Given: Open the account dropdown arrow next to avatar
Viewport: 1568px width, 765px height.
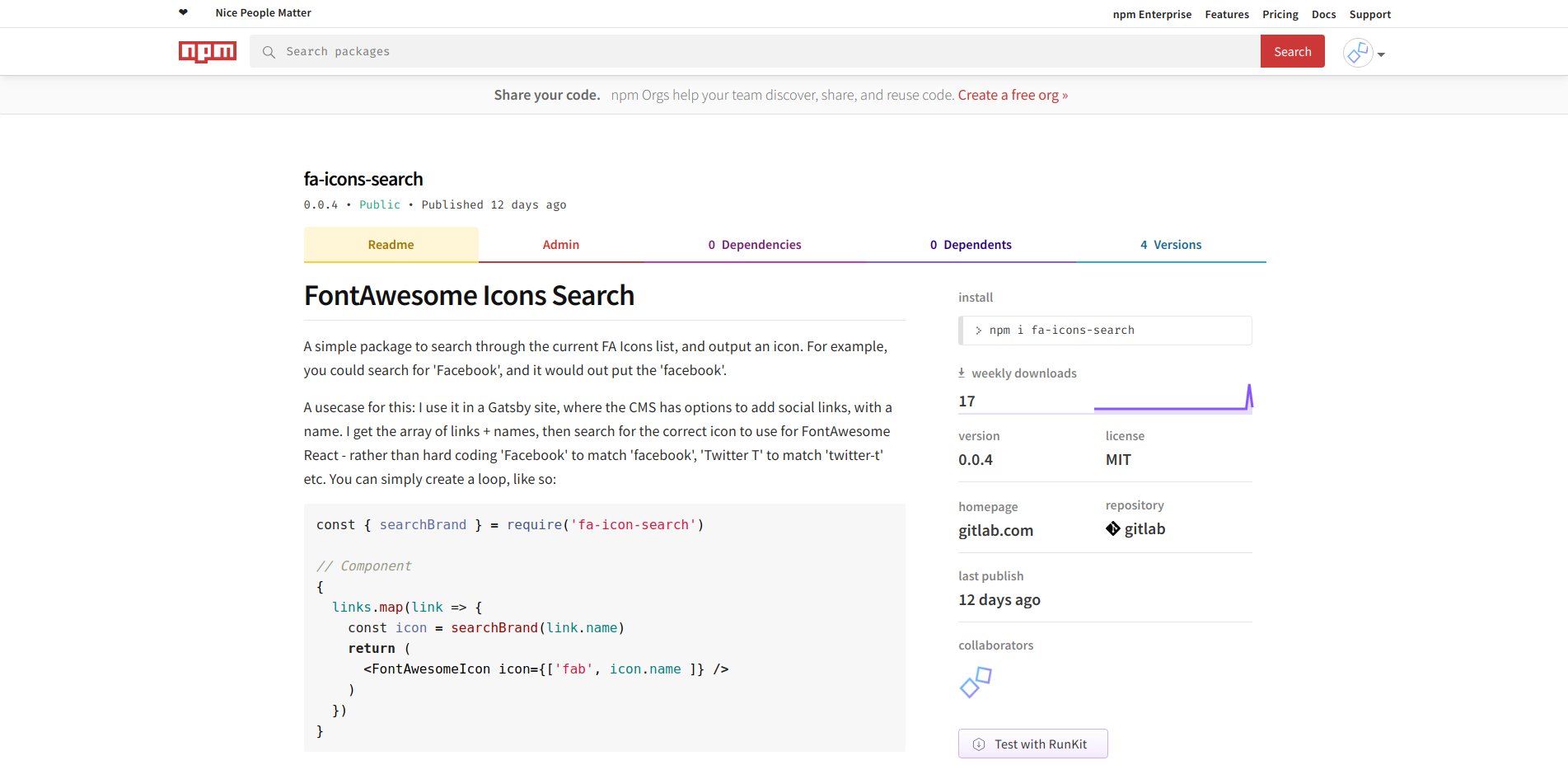Looking at the screenshot, I should [x=1380, y=55].
